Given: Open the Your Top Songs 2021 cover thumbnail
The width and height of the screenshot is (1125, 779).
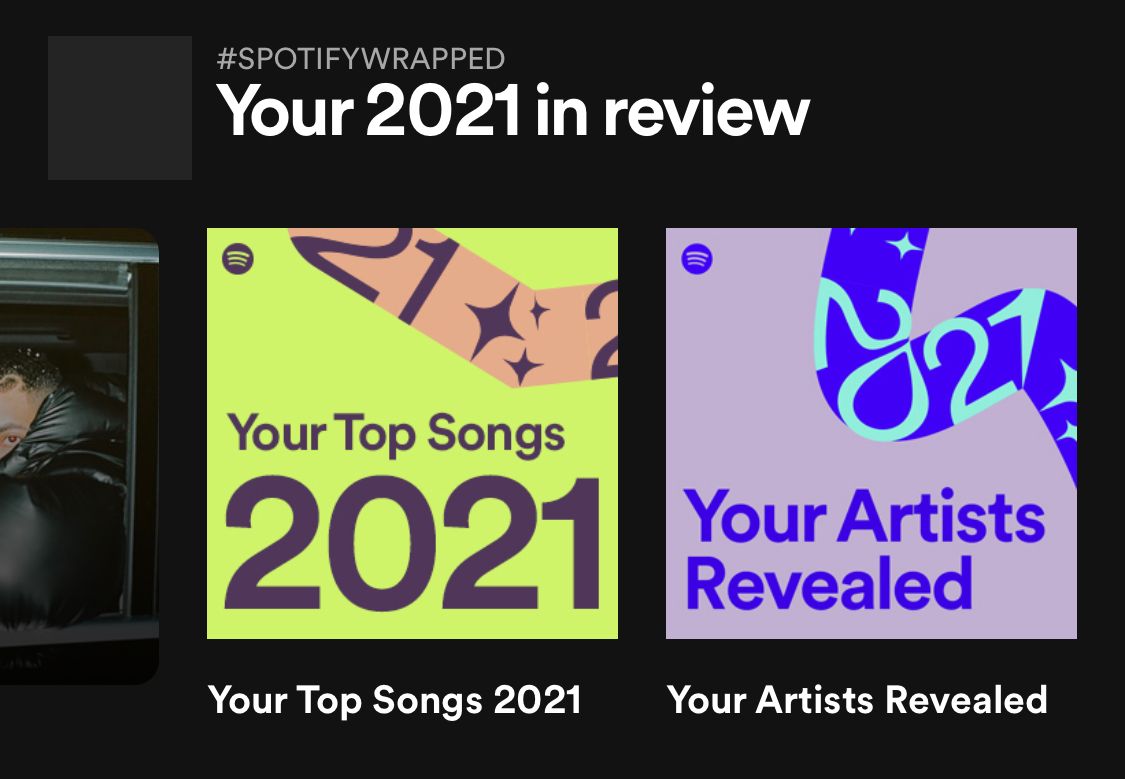Looking at the screenshot, I should [412, 433].
